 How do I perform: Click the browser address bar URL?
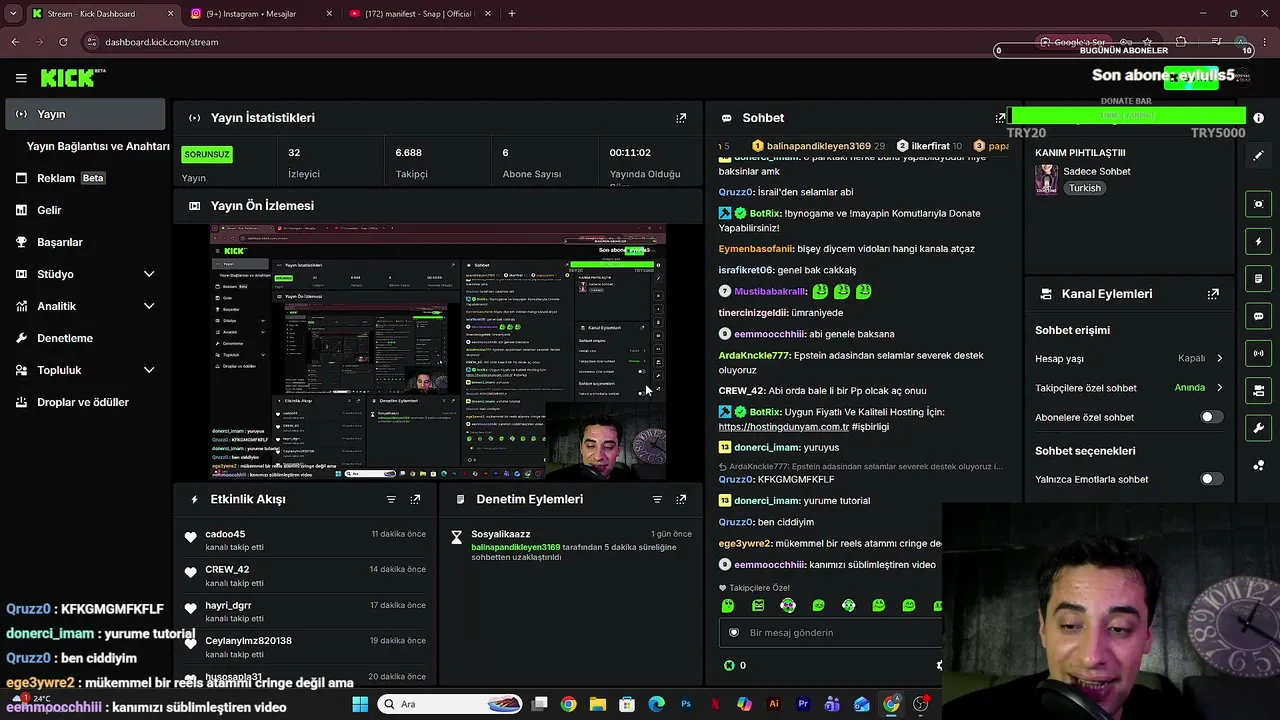point(161,42)
